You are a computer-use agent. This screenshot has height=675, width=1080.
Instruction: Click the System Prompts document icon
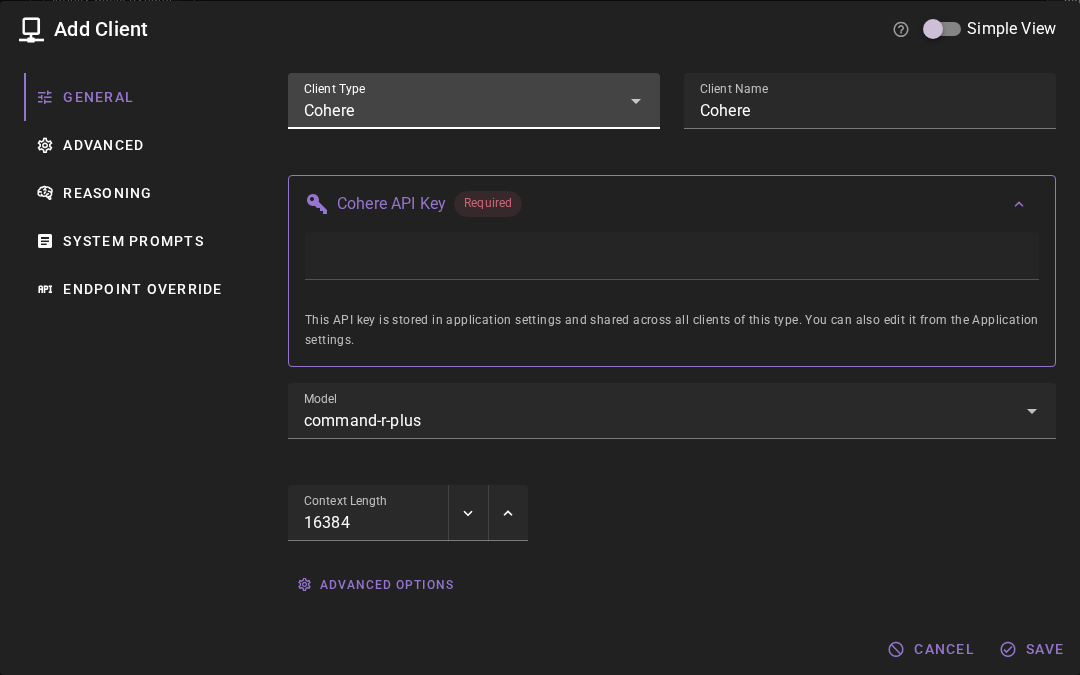[x=45, y=241]
